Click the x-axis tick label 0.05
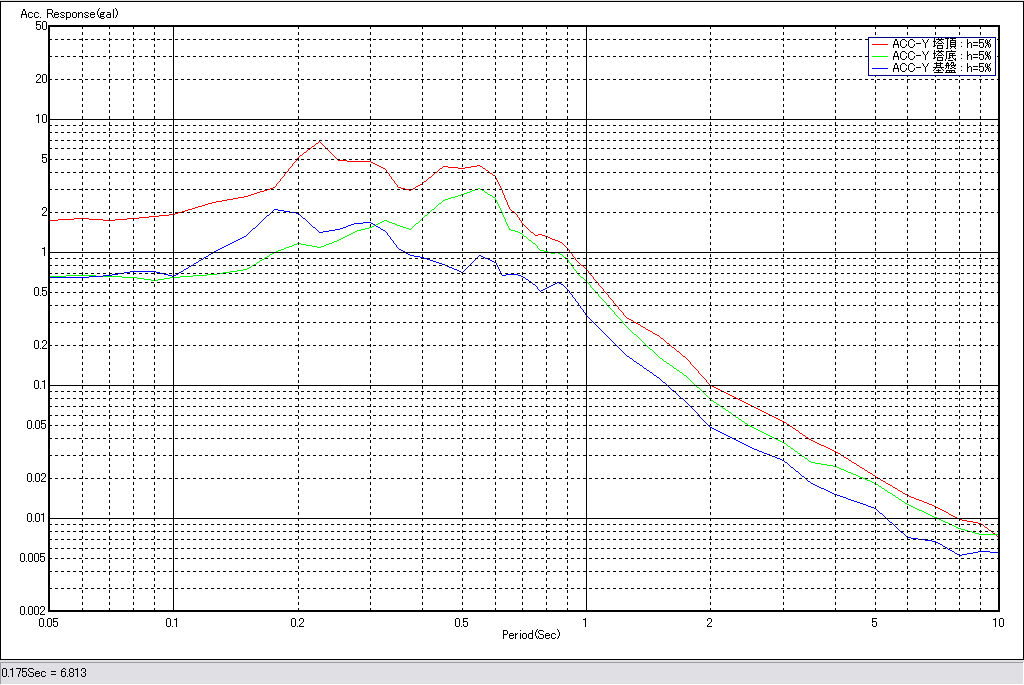This screenshot has width=1024, height=685. tap(49, 622)
